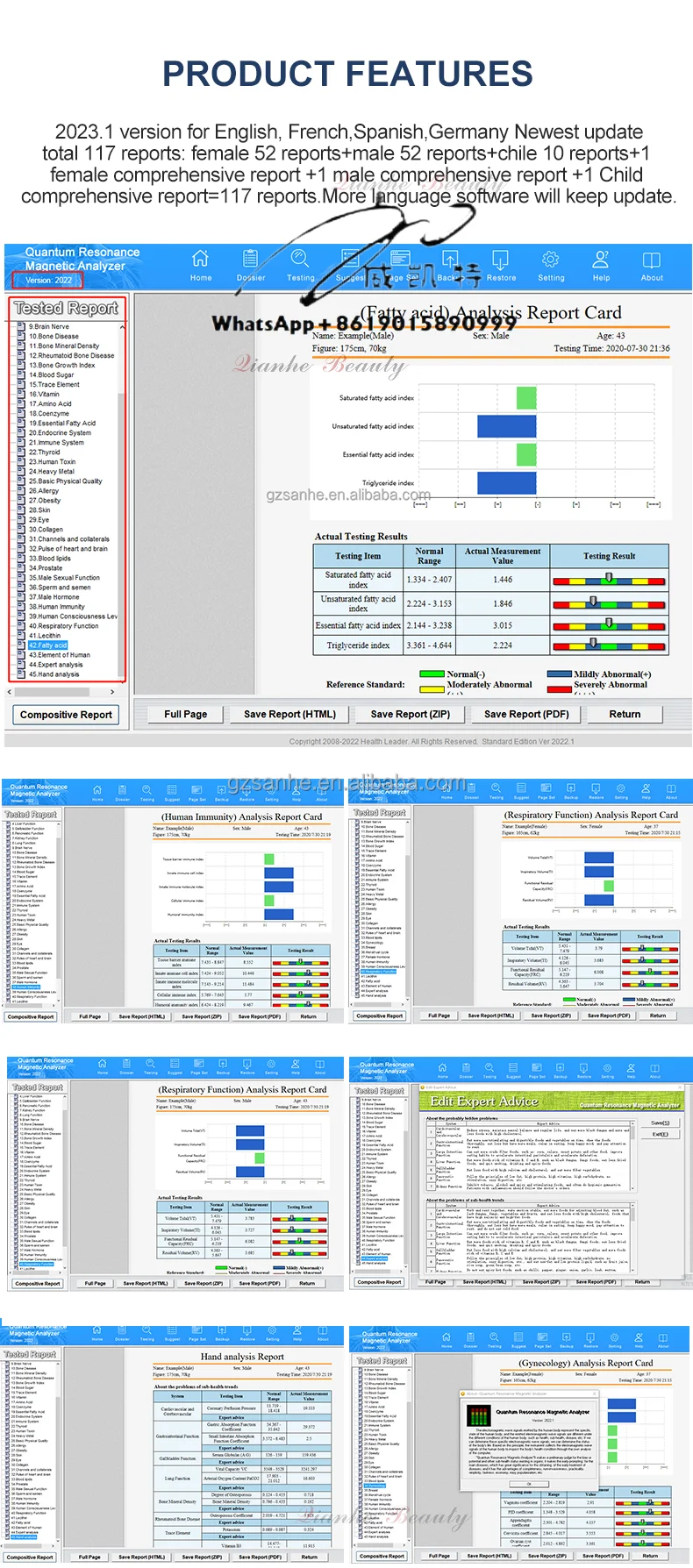Open Home in the Fatty acid report window
693x1568 pixels.
(201, 265)
